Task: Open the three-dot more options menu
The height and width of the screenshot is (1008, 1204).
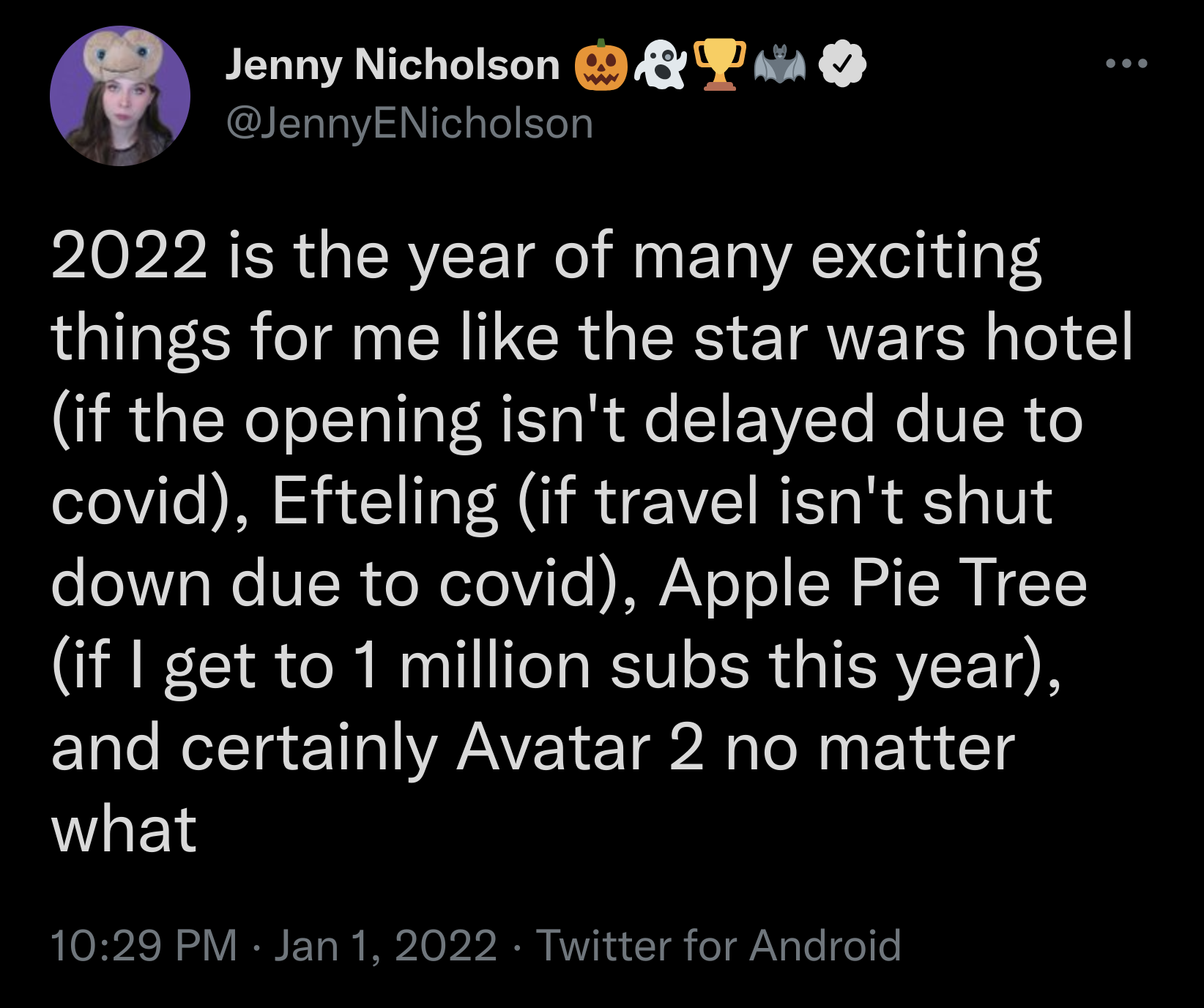Action: point(1126,64)
